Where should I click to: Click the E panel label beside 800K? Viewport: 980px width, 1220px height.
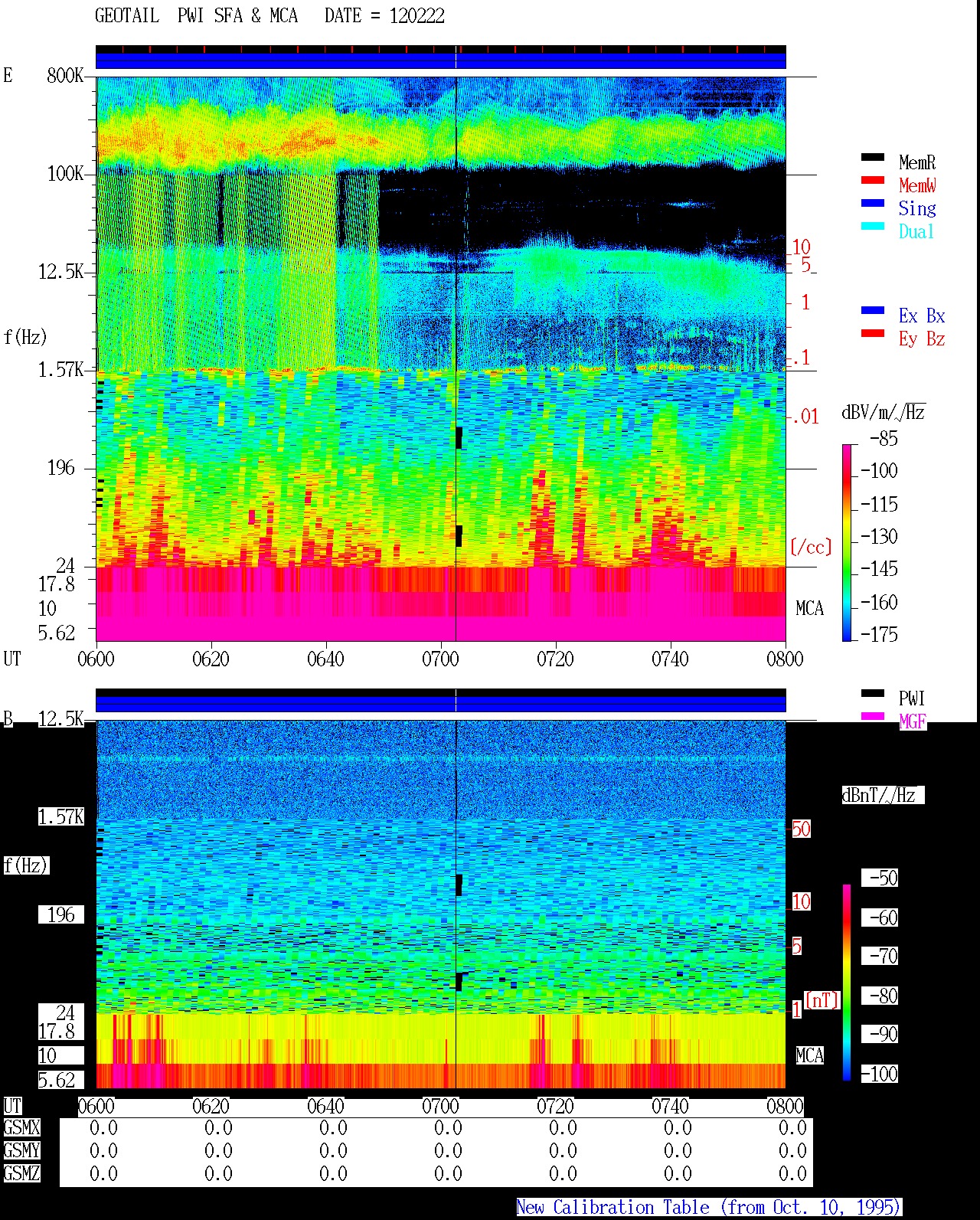tap(8, 75)
